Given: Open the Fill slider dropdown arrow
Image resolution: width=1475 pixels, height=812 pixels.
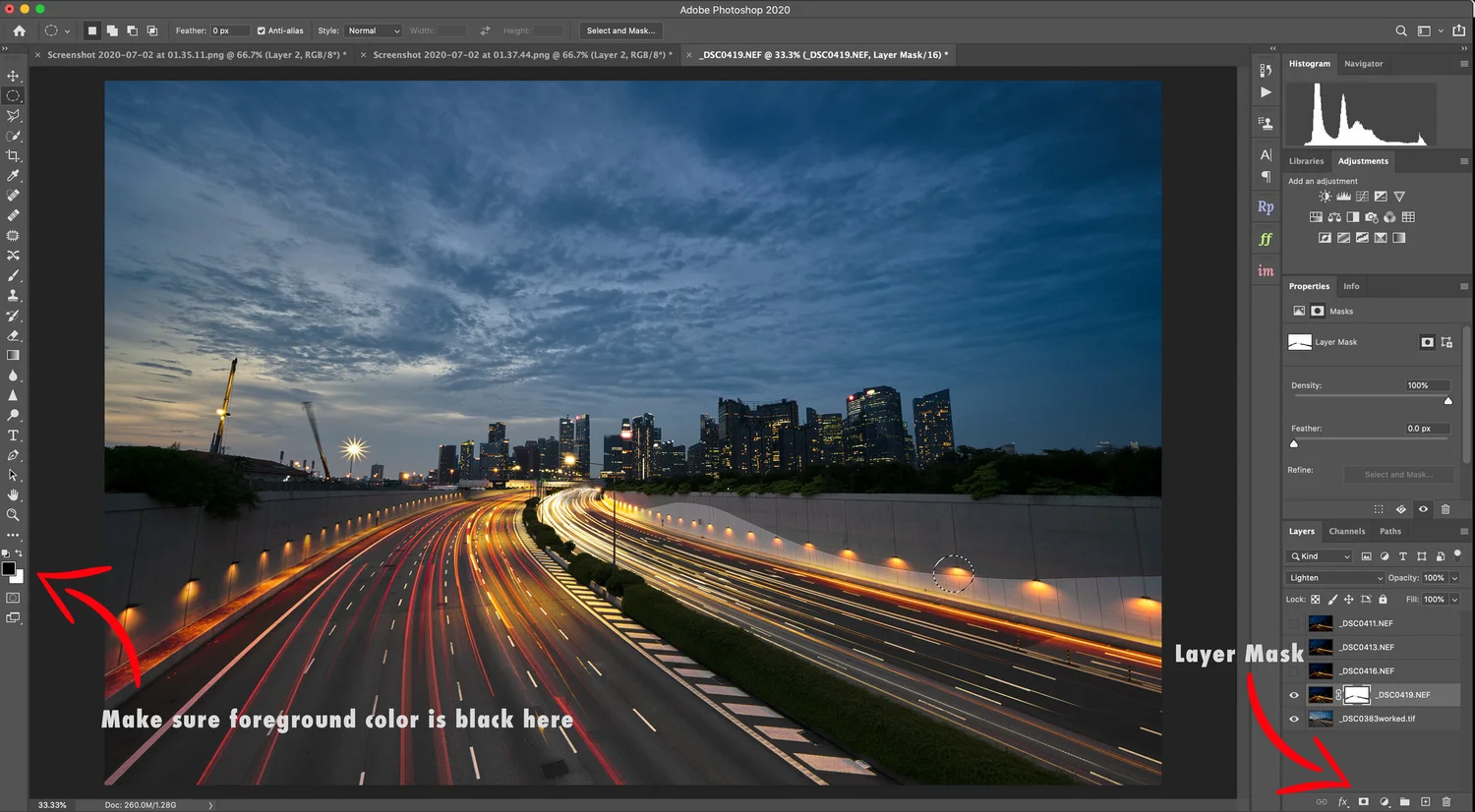Looking at the screenshot, I should [1454, 600].
